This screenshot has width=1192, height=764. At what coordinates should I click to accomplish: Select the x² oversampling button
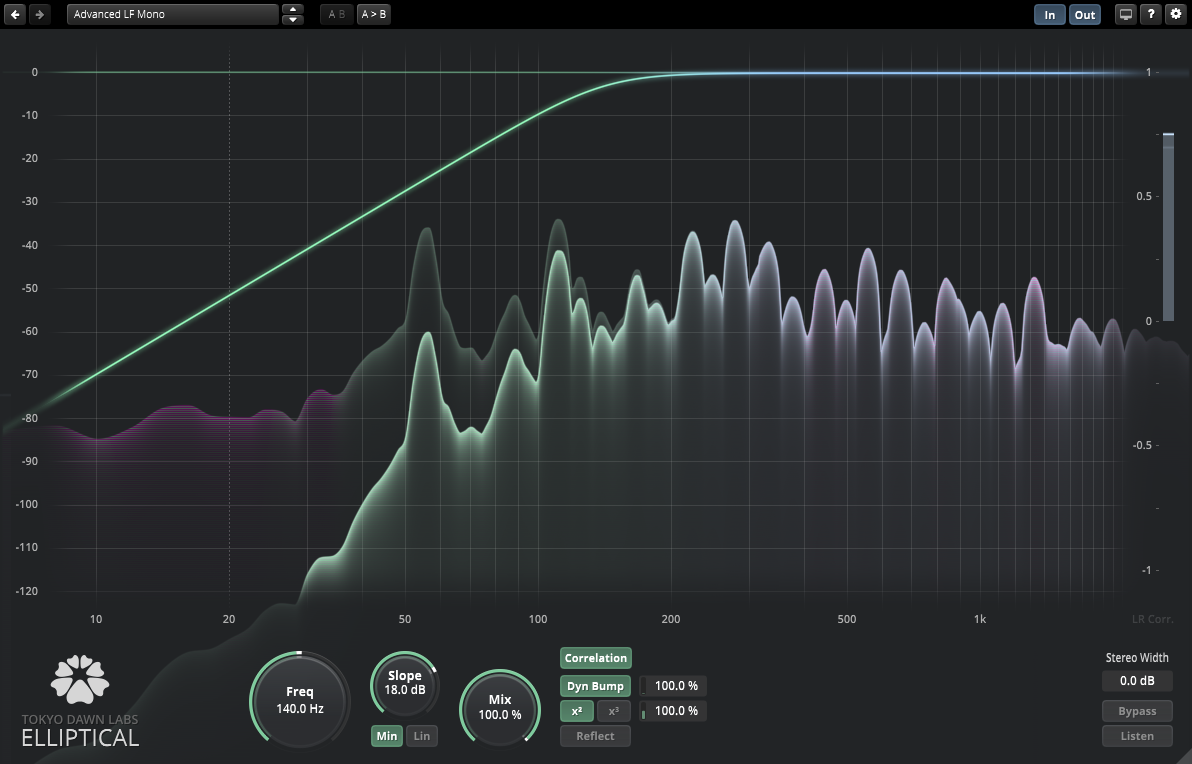pos(576,711)
